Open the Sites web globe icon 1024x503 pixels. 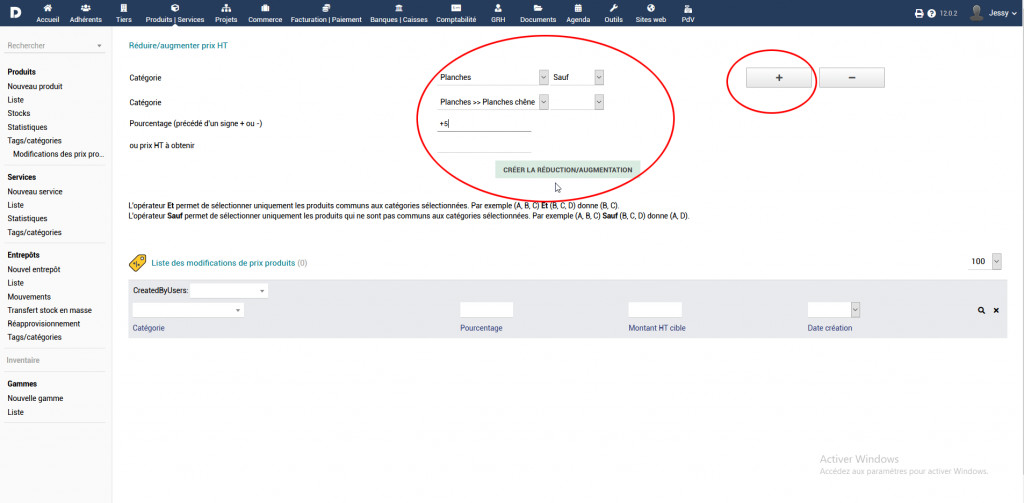coord(650,8)
